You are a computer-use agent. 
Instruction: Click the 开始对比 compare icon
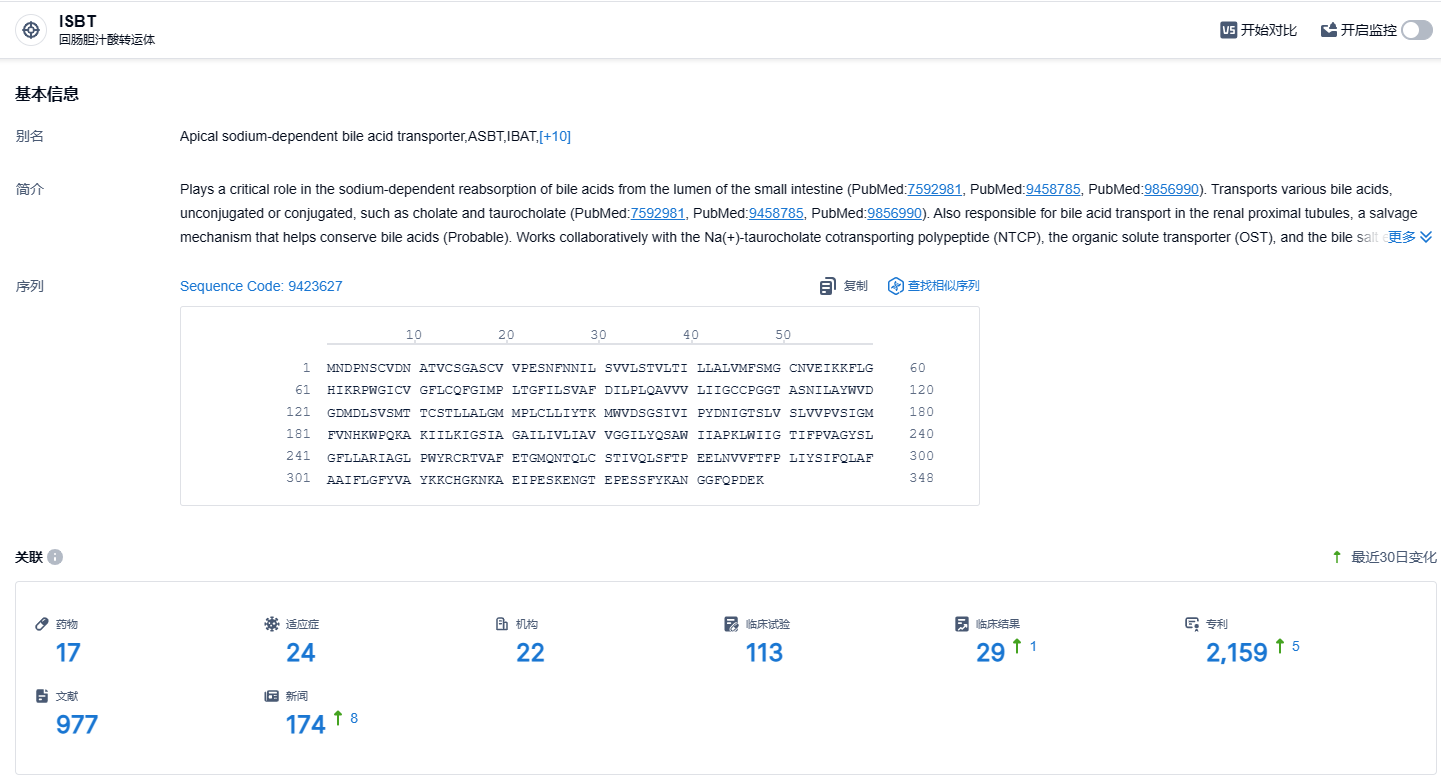tap(1229, 30)
